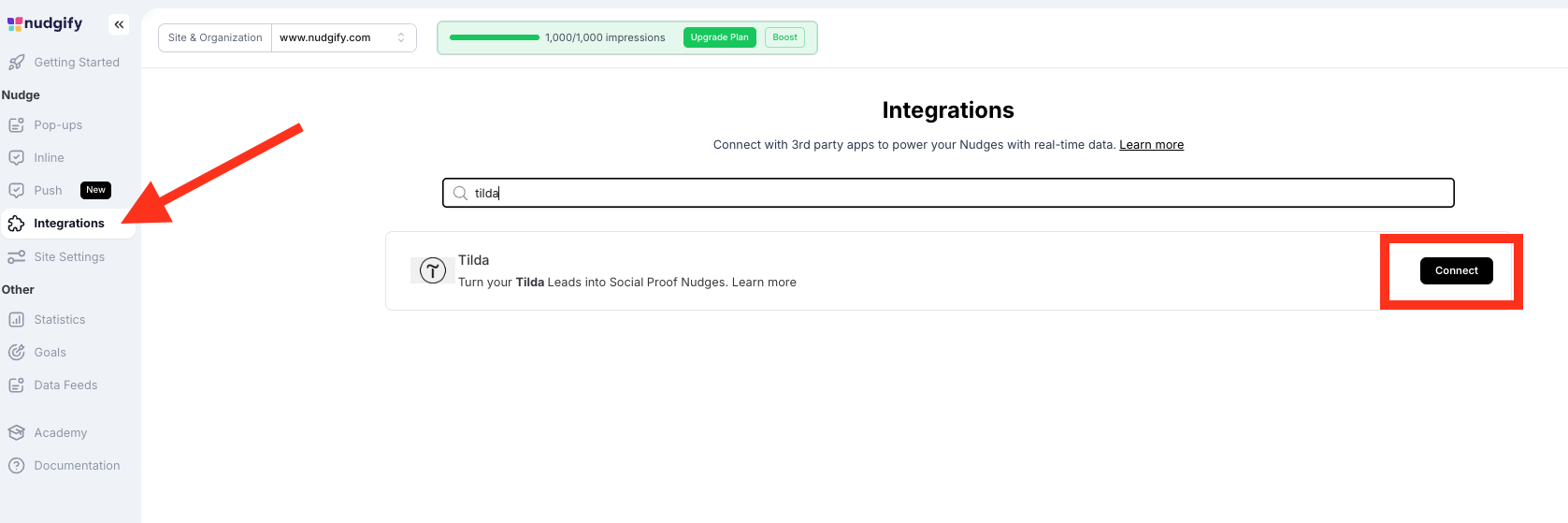Image resolution: width=1568 pixels, height=523 pixels.
Task: Click the search magnifier icon
Action: click(460, 194)
